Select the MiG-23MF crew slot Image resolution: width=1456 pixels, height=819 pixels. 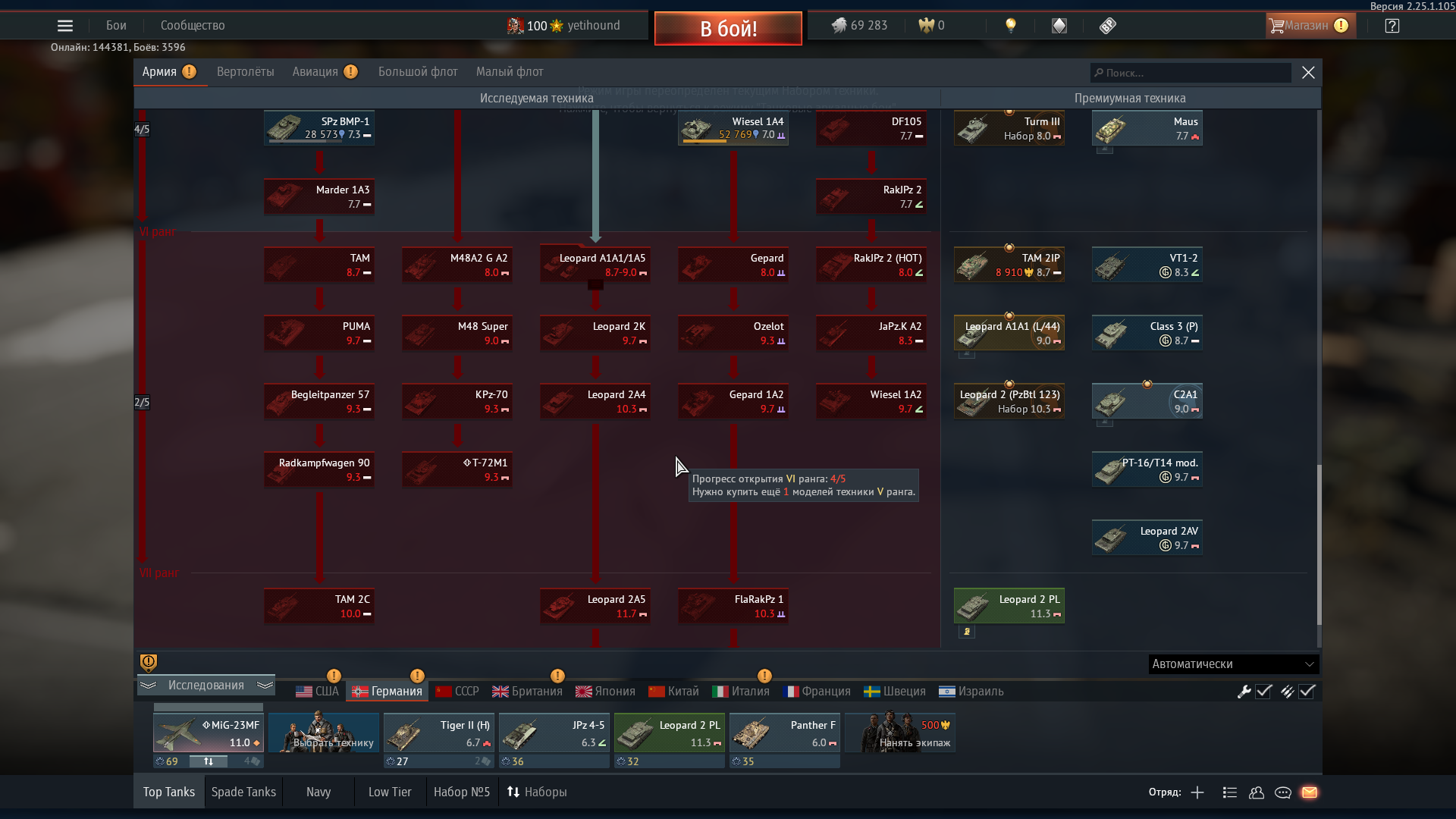click(x=209, y=733)
